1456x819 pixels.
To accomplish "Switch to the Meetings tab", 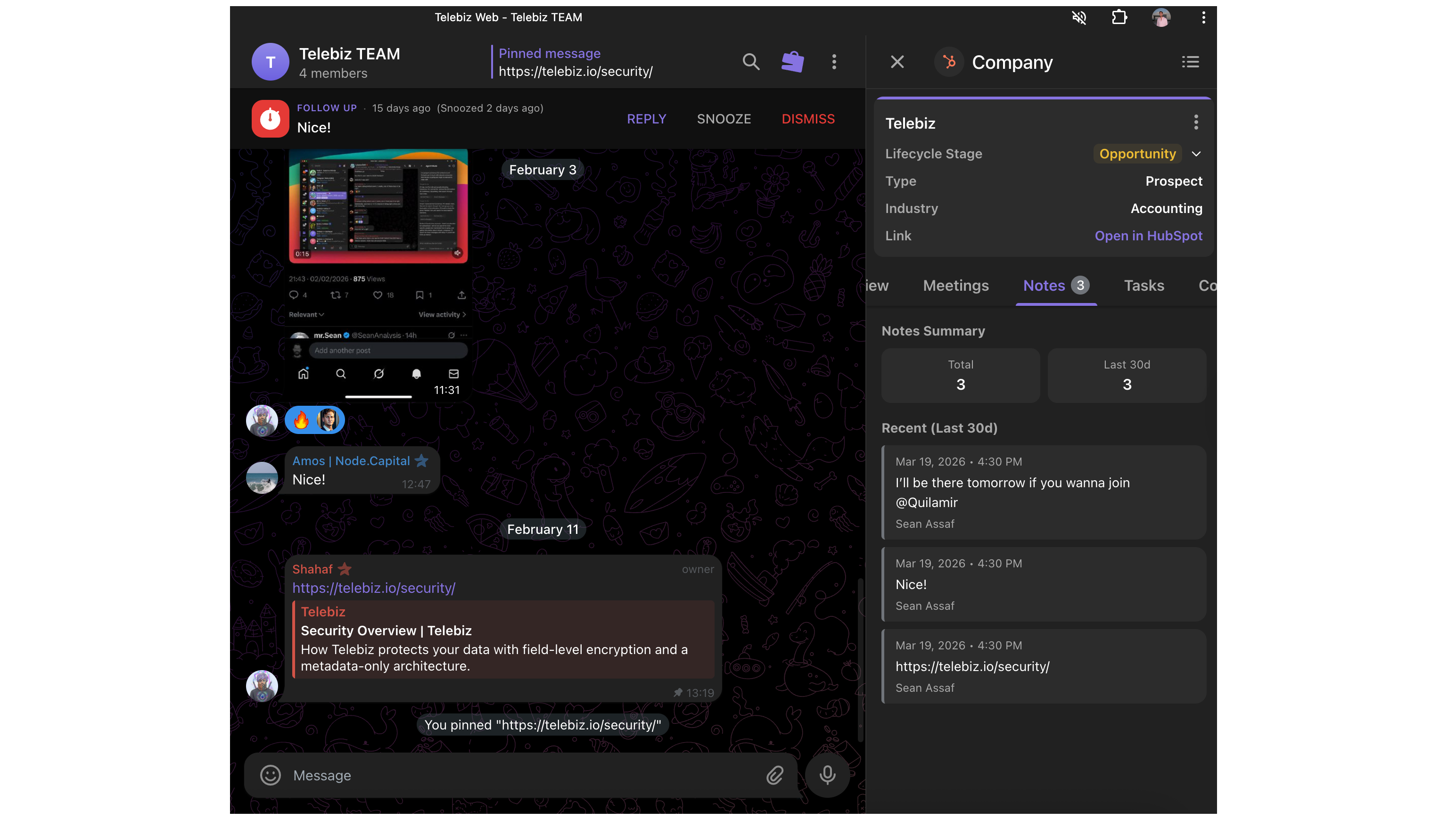I will [956, 286].
